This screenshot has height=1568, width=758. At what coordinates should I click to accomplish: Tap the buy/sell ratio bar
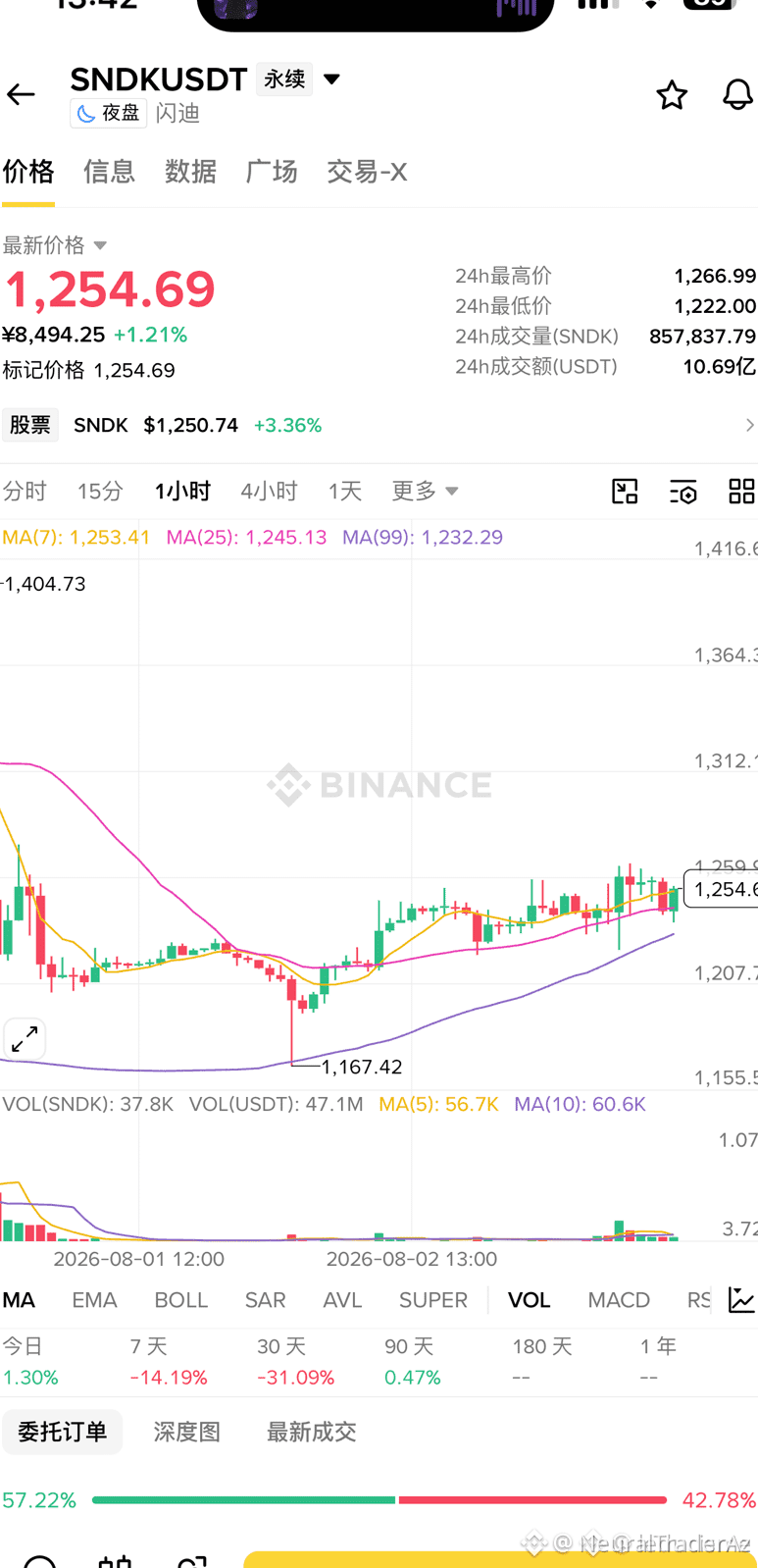click(379, 1500)
